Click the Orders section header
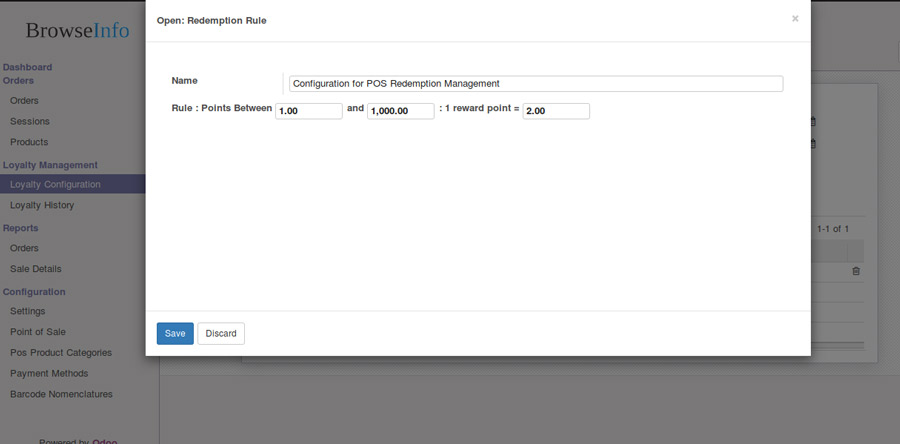Image resolution: width=900 pixels, height=444 pixels. coord(18,80)
